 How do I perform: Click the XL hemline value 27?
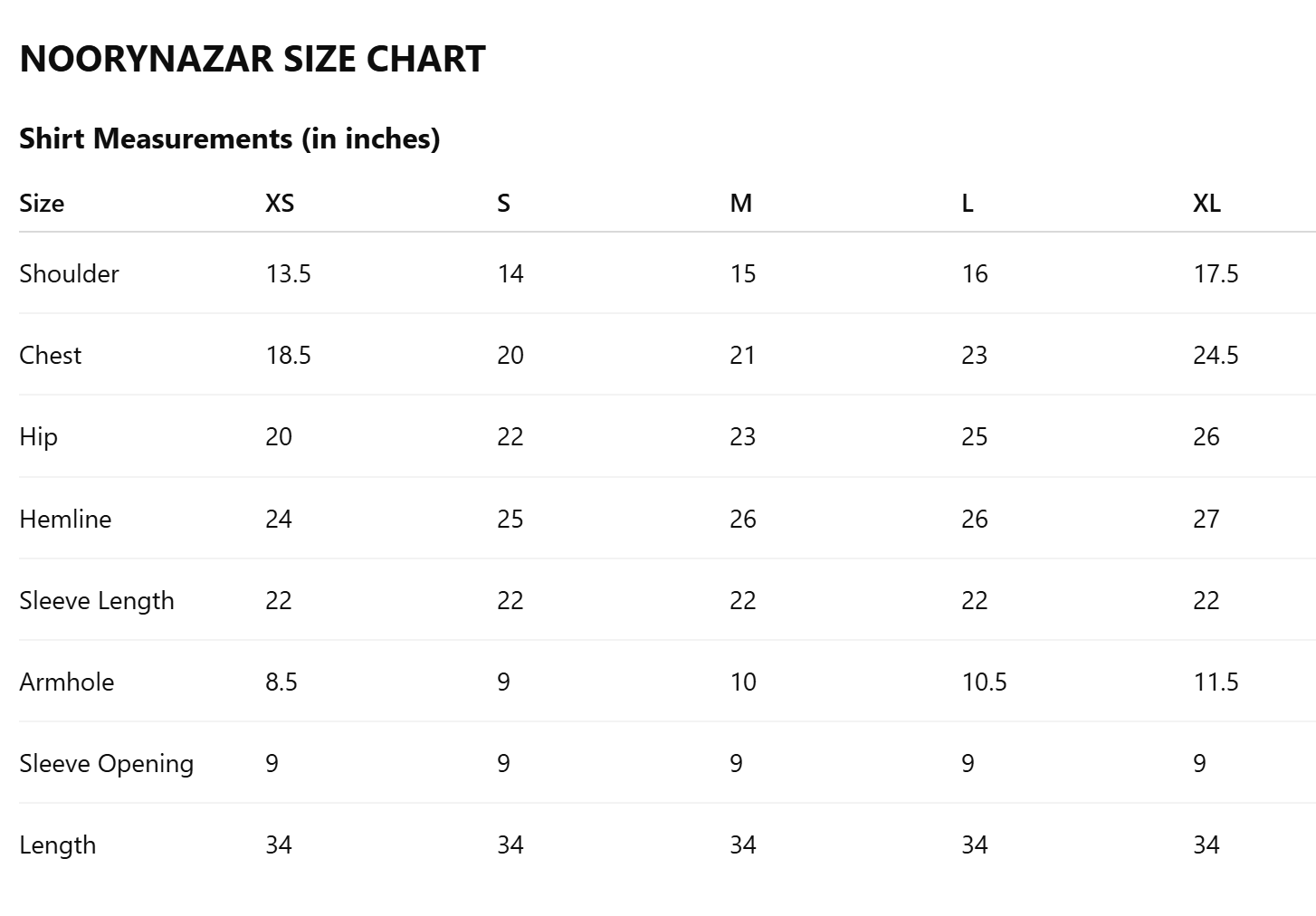(x=1206, y=519)
